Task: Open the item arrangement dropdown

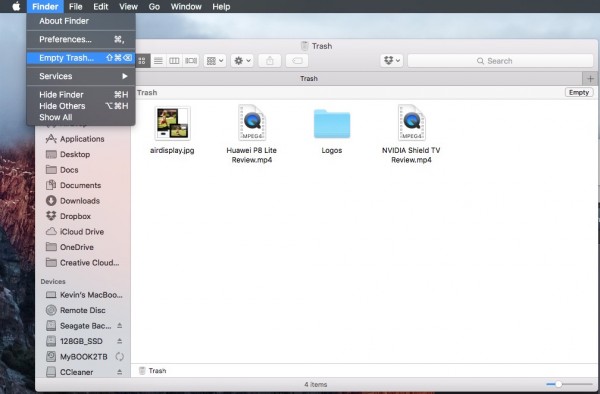Action: click(215, 61)
